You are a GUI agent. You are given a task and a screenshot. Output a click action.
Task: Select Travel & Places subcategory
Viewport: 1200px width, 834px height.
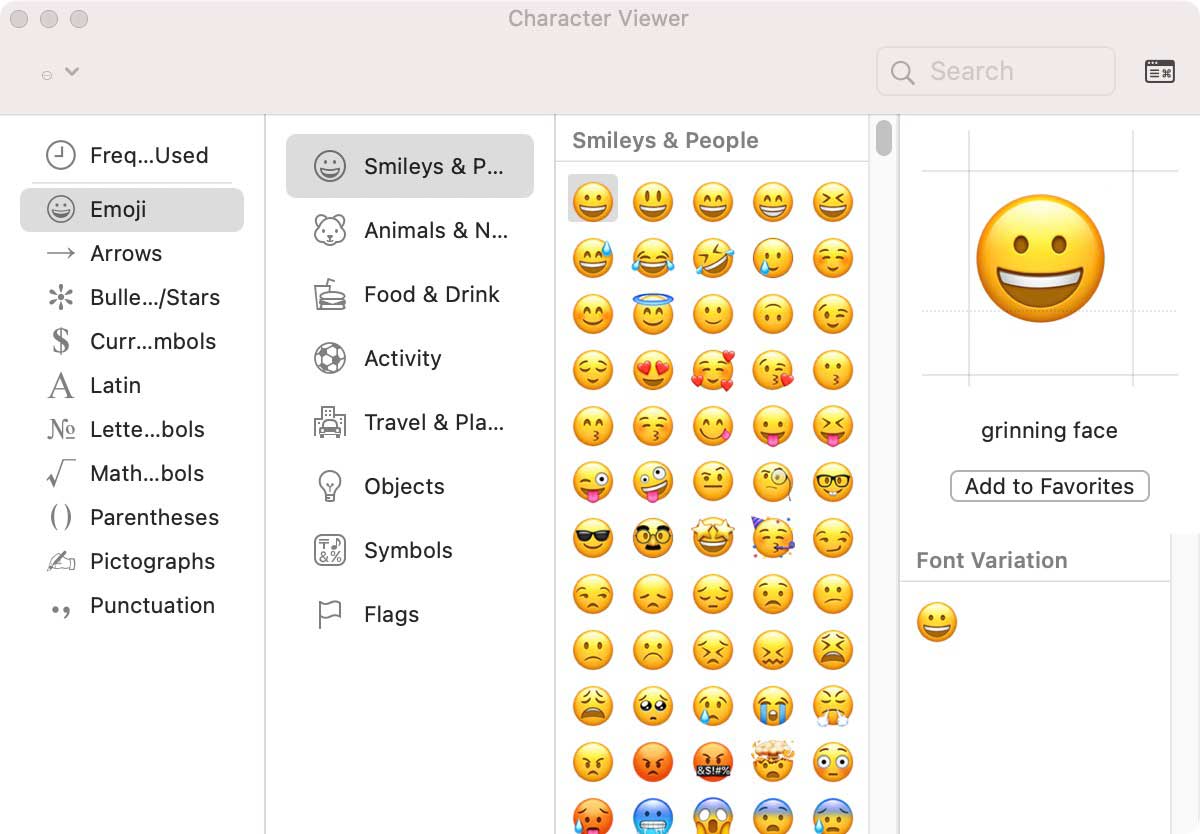[410, 422]
